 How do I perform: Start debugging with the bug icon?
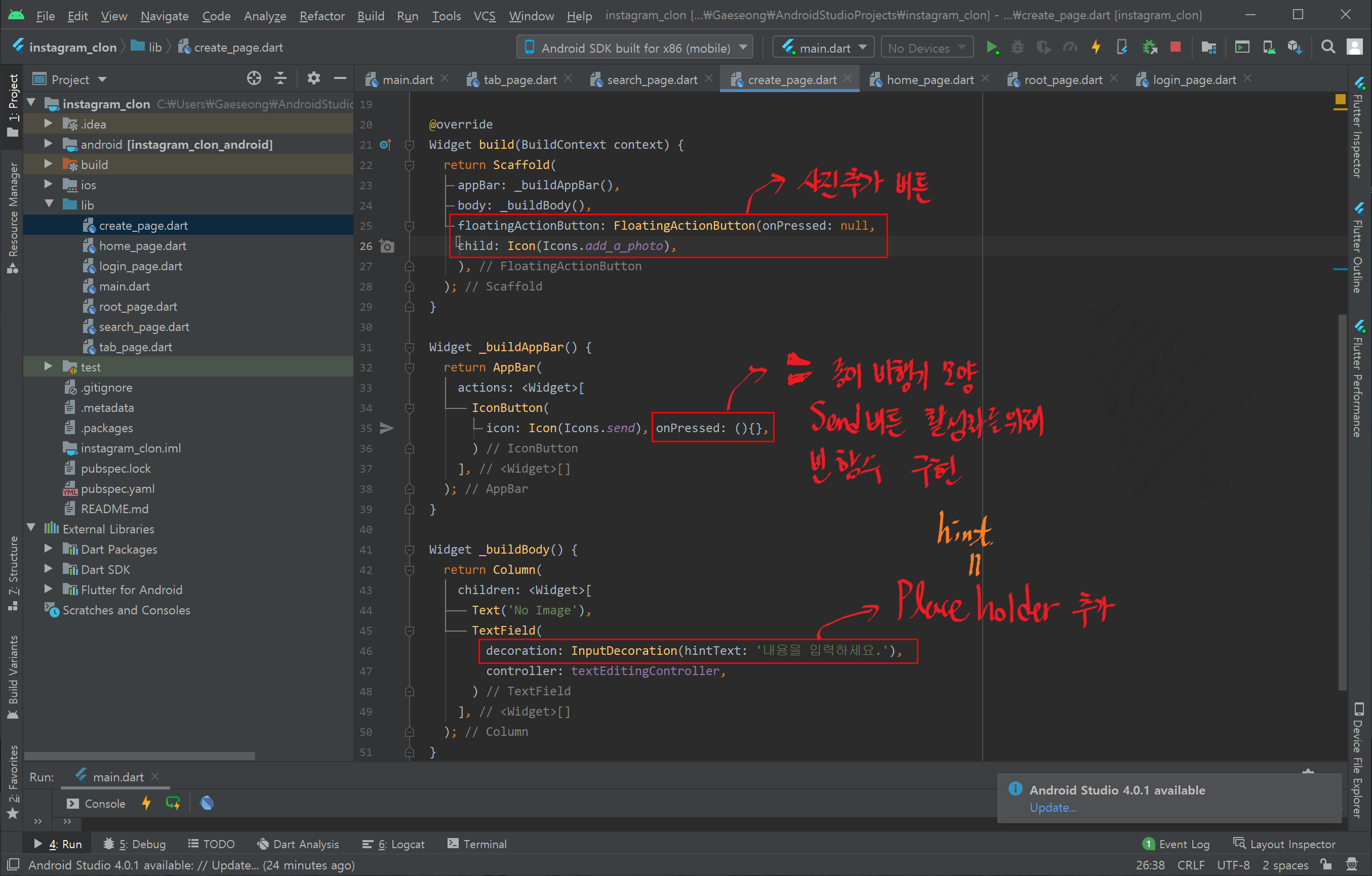tap(1018, 47)
